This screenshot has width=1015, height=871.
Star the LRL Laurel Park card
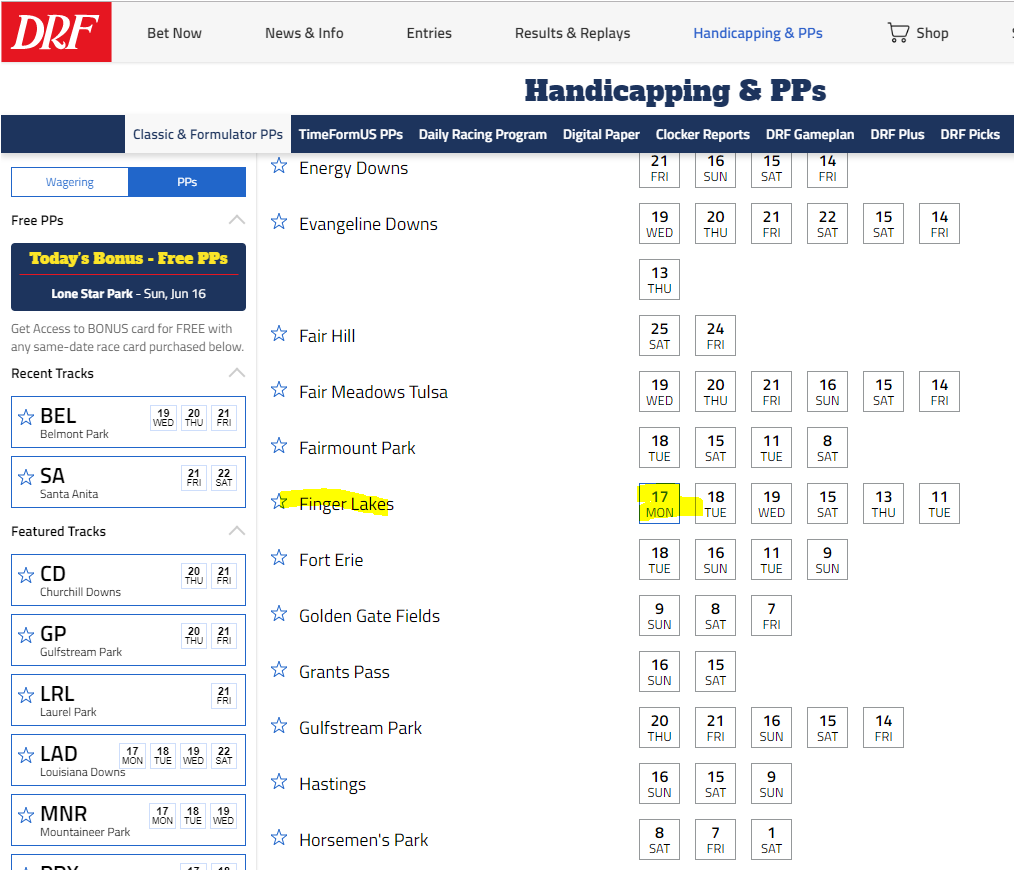pos(26,696)
